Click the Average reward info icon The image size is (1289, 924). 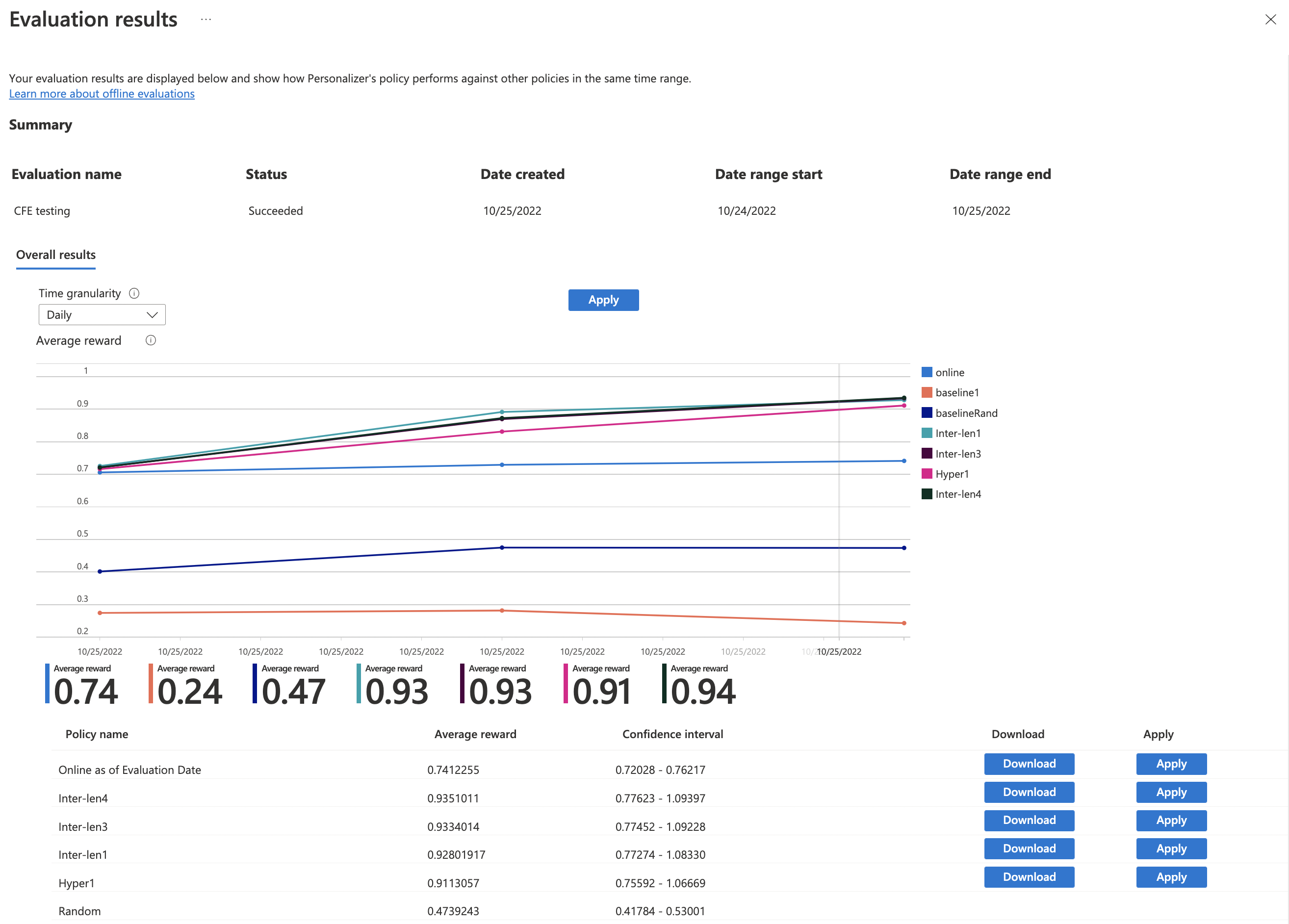(151, 340)
